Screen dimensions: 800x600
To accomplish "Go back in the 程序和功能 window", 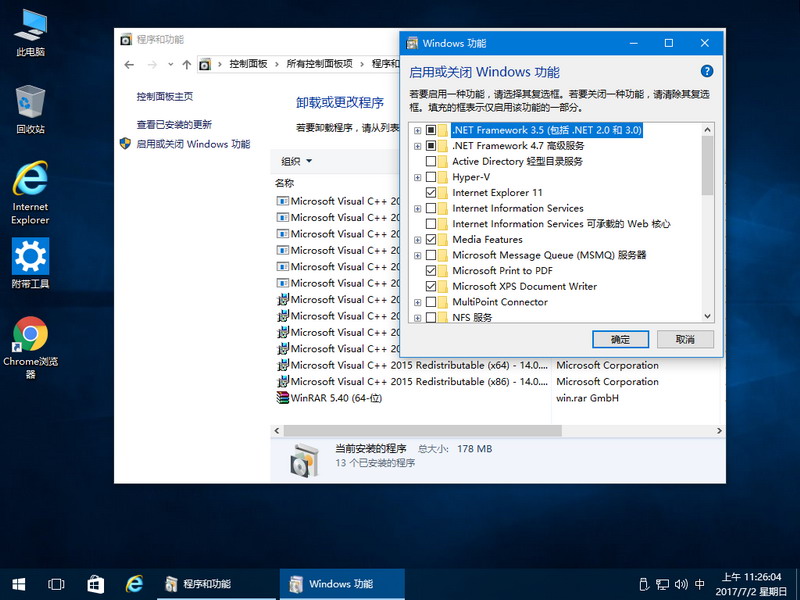I will click(129, 64).
